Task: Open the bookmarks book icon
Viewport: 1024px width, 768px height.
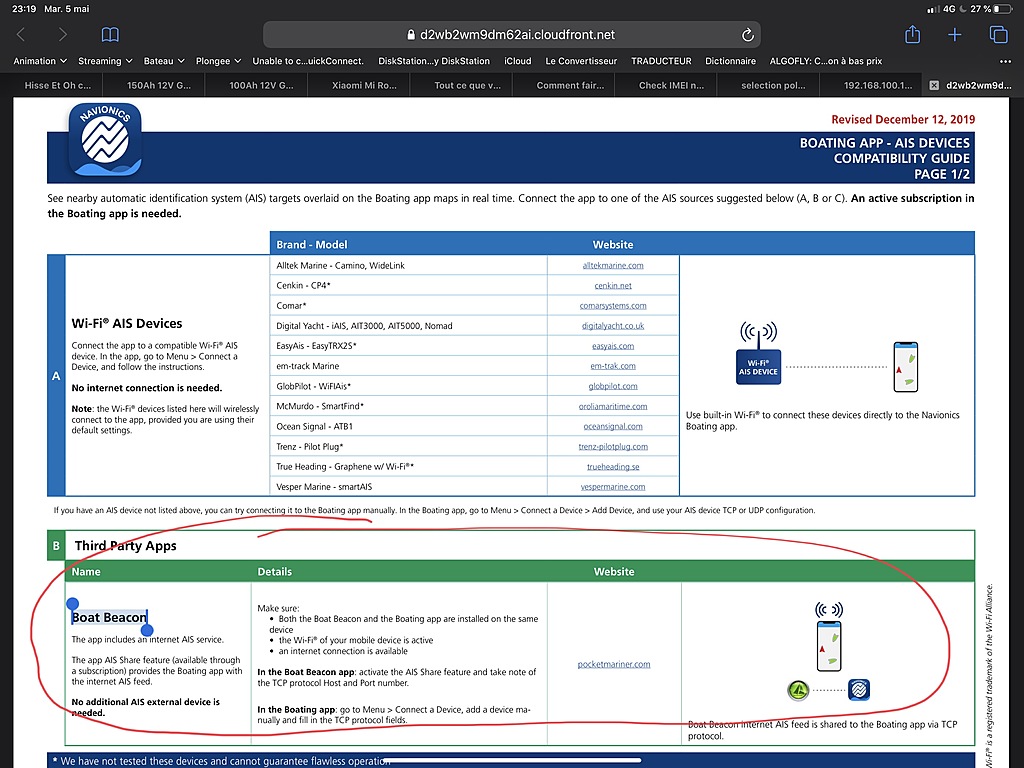Action: tap(110, 35)
